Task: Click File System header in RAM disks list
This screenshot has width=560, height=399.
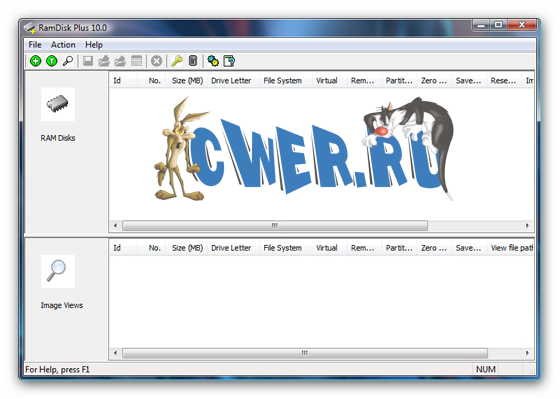Action: 285,81
